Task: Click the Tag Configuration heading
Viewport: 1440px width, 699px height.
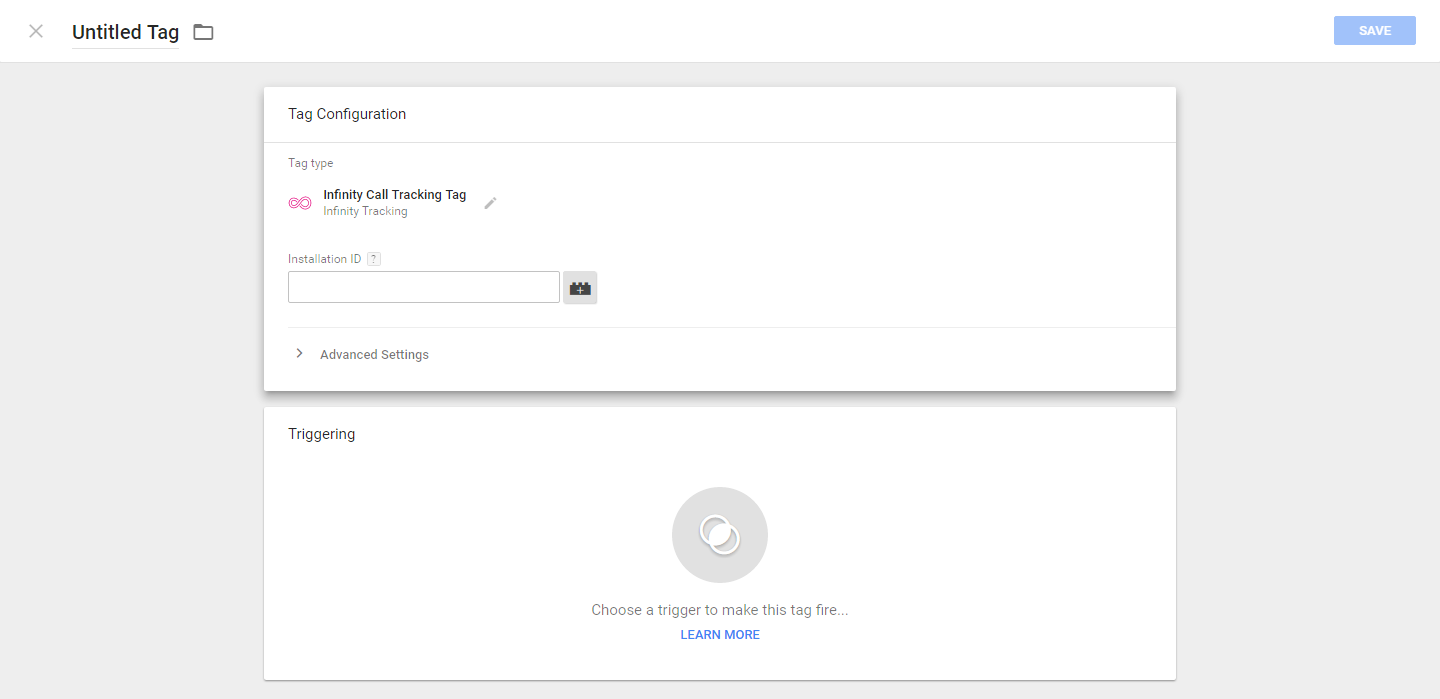Action: tap(347, 114)
